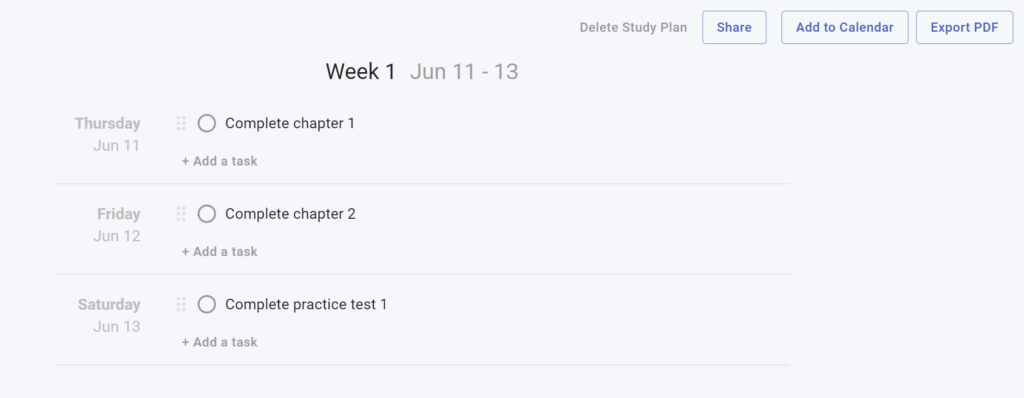Image resolution: width=1024 pixels, height=398 pixels.
Task: Click the Saturday day label
Action: pyautogui.click(x=109, y=304)
